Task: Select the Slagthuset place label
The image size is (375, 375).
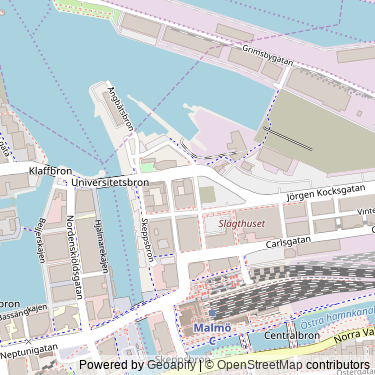Action: pos(242,224)
